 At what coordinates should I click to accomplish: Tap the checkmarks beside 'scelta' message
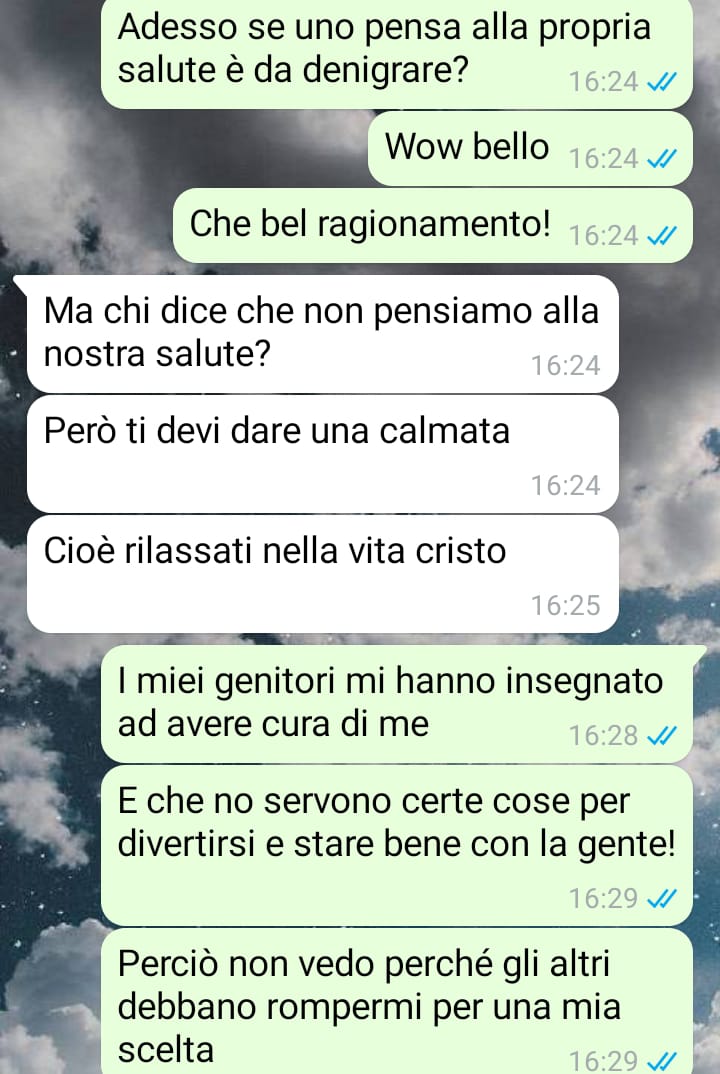pyautogui.click(x=662, y=1061)
